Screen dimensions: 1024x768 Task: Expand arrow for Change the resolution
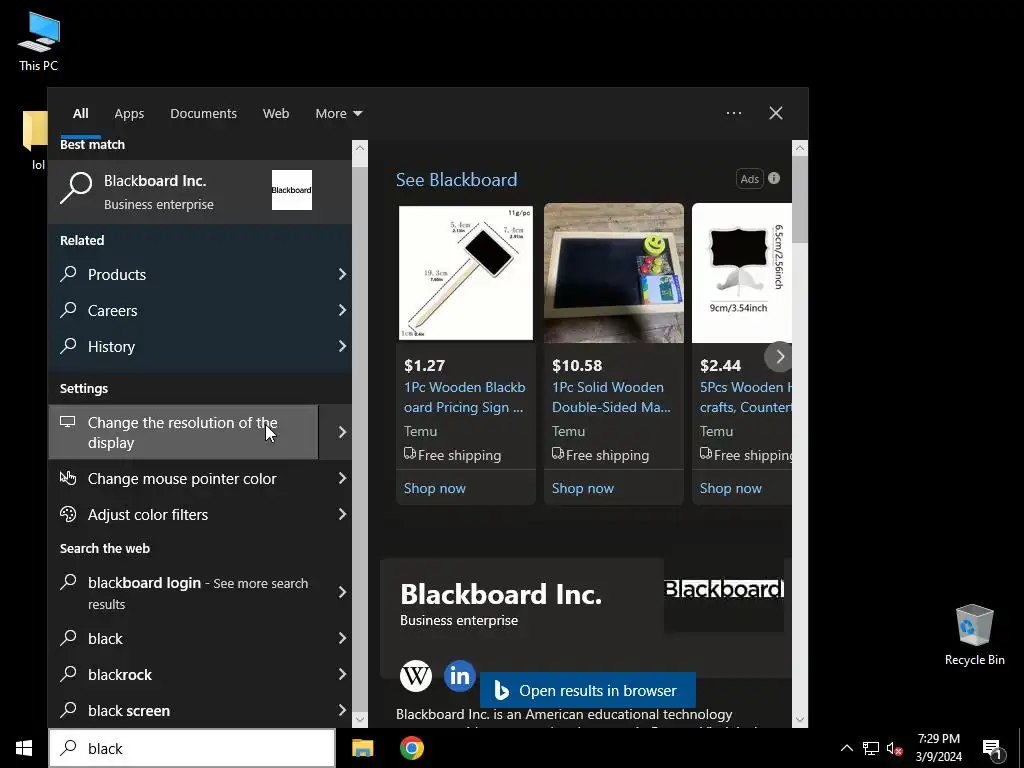tap(342, 432)
